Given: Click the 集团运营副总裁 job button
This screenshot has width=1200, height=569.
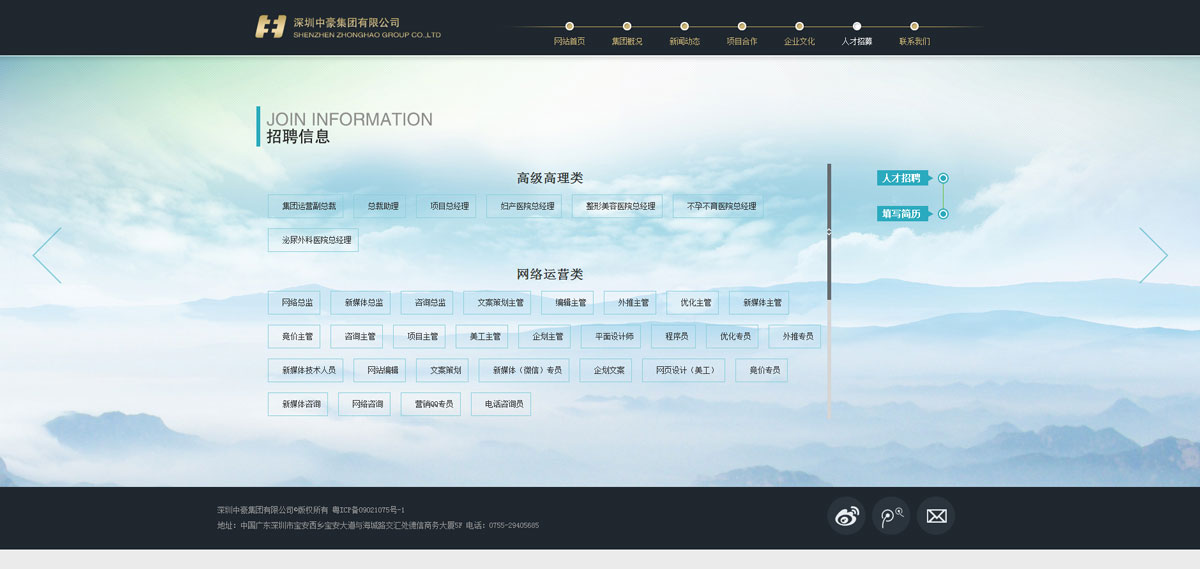Looking at the screenshot, I should point(309,206).
